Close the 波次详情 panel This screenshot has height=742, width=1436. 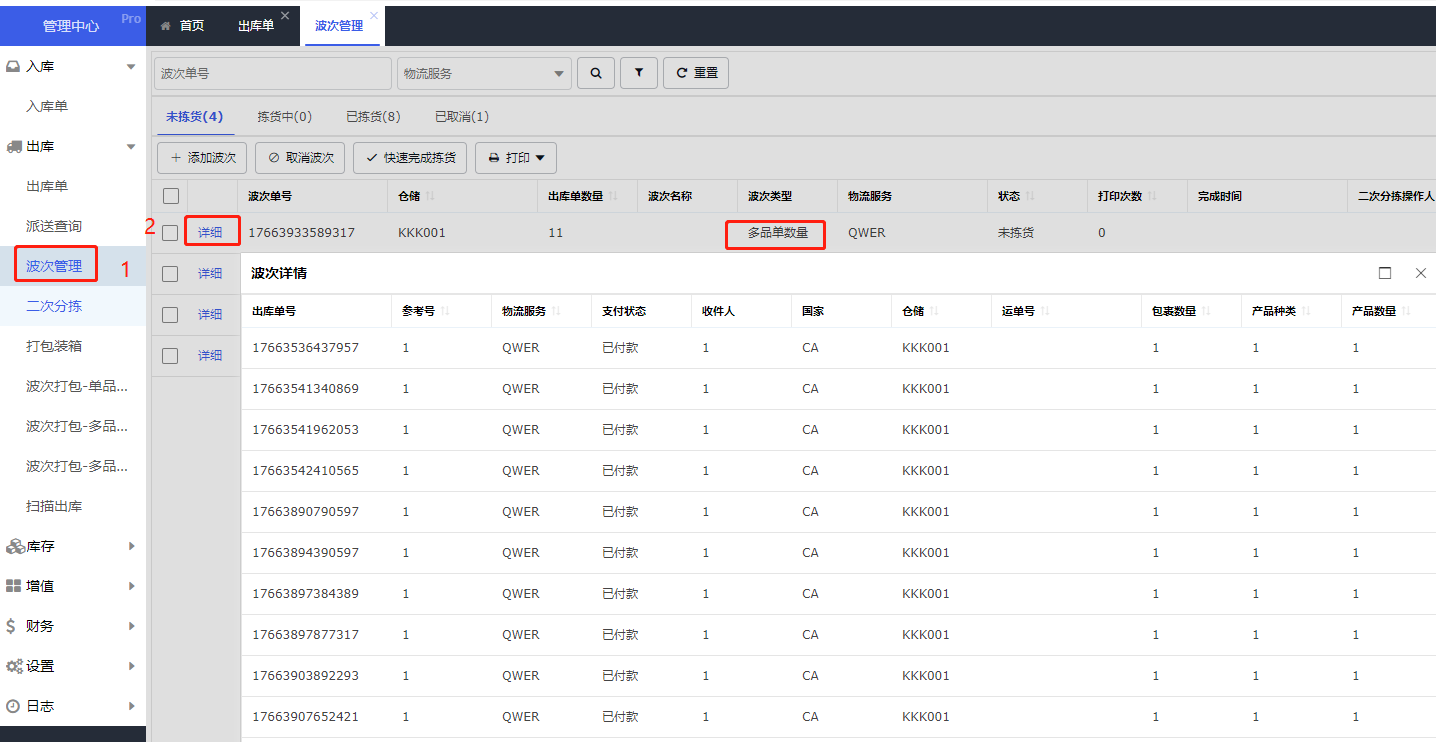pyautogui.click(x=1421, y=273)
